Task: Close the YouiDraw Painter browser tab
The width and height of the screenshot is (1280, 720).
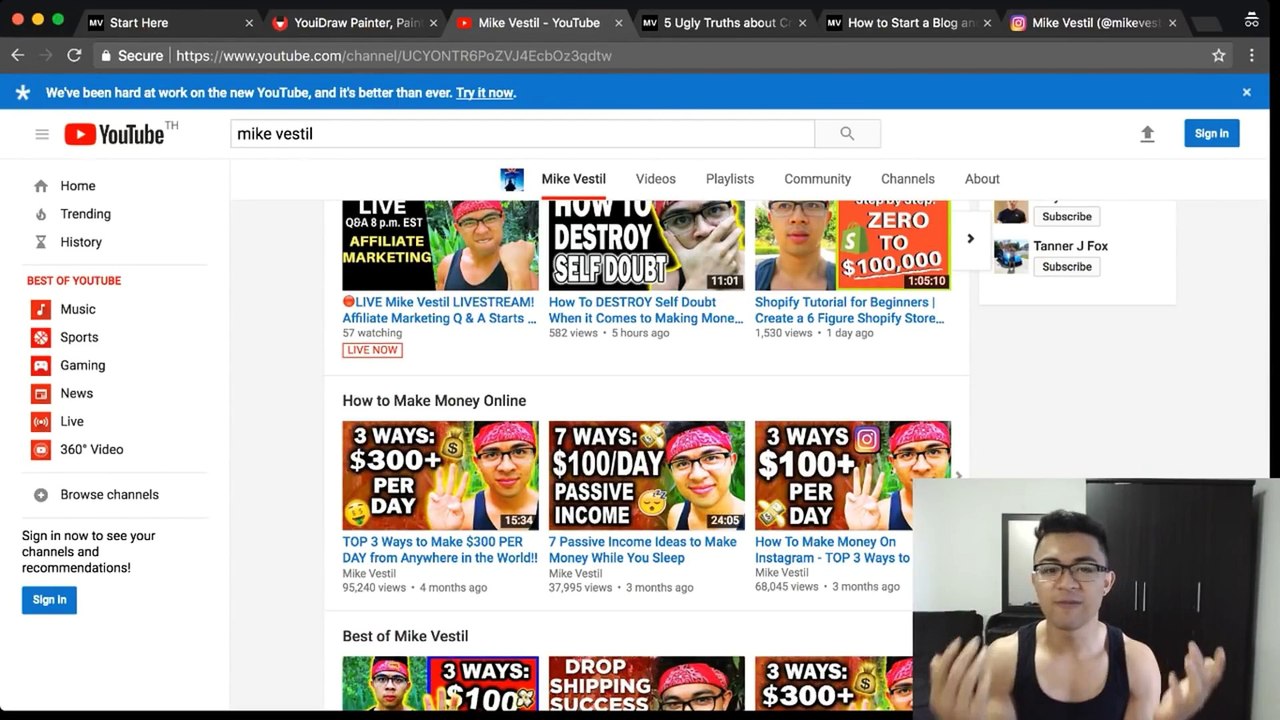Action: point(433,23)
